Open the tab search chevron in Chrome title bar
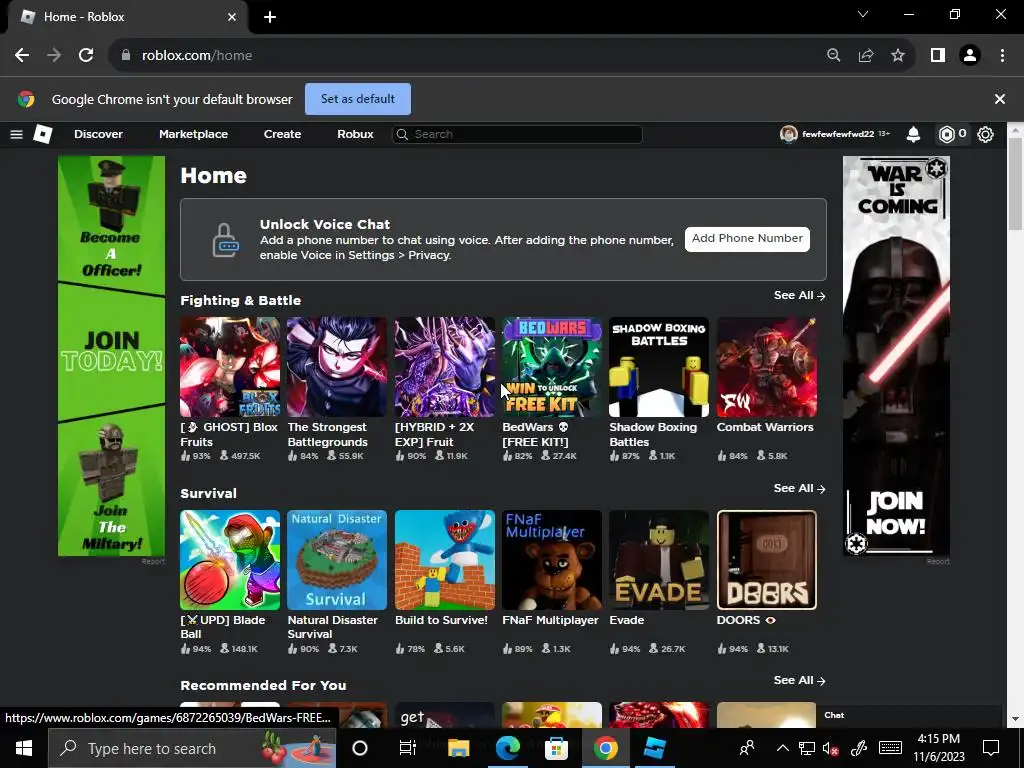Viewport: 1024px width, 768px height. pyautogui.click(x=863, y=14)
